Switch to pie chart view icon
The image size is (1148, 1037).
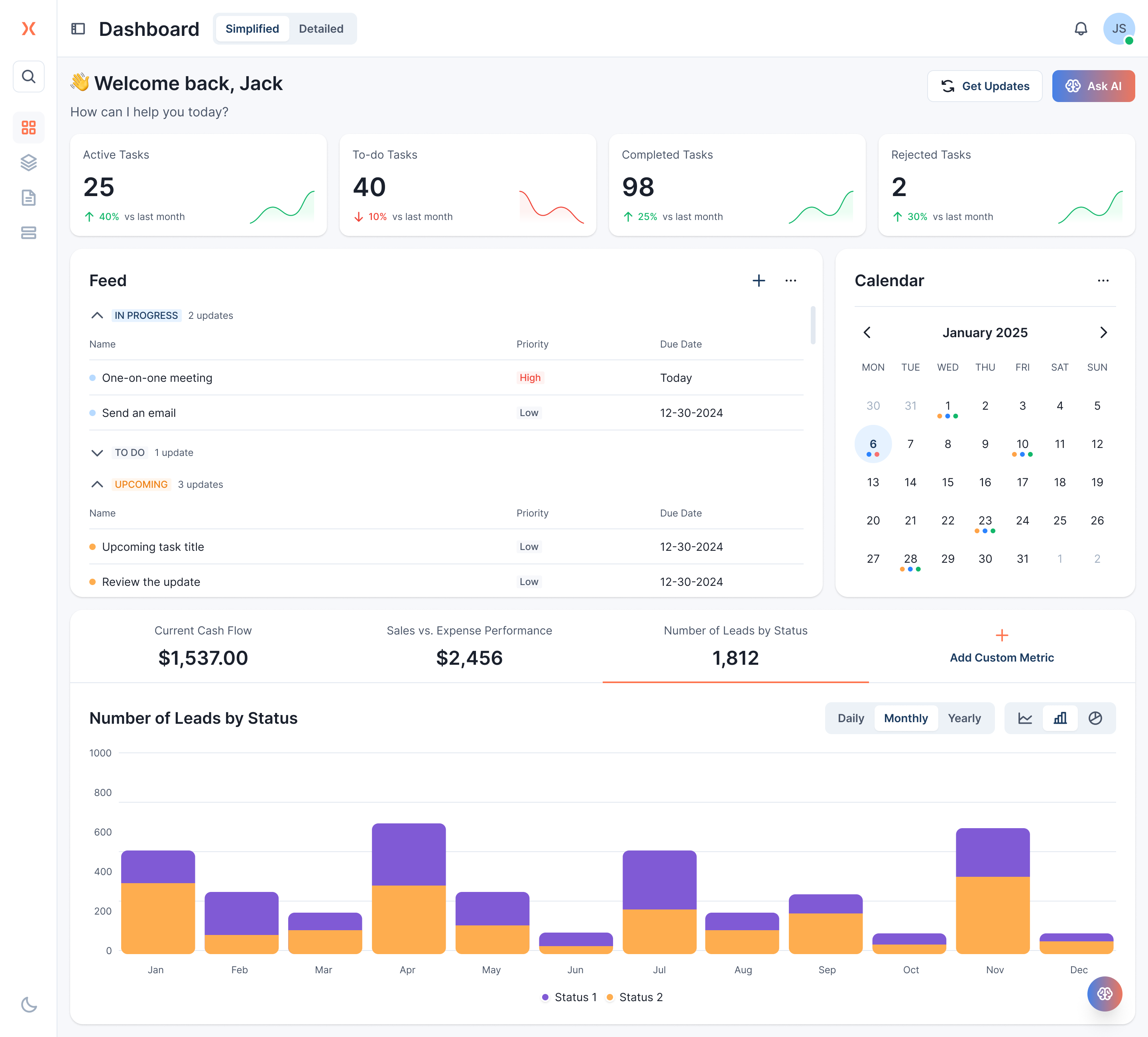pyautogui.click(x=1095, y=718)
